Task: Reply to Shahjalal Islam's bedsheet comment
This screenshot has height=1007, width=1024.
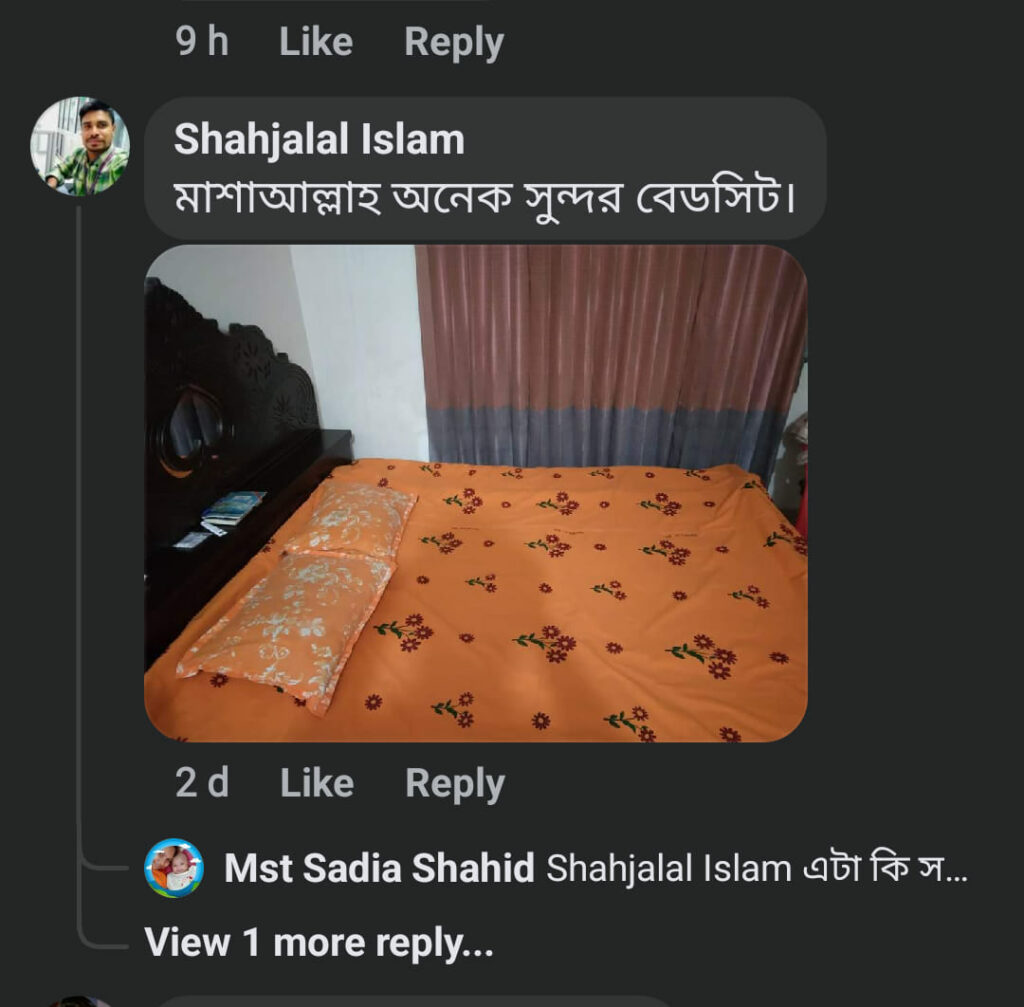Action: point(455,784)
